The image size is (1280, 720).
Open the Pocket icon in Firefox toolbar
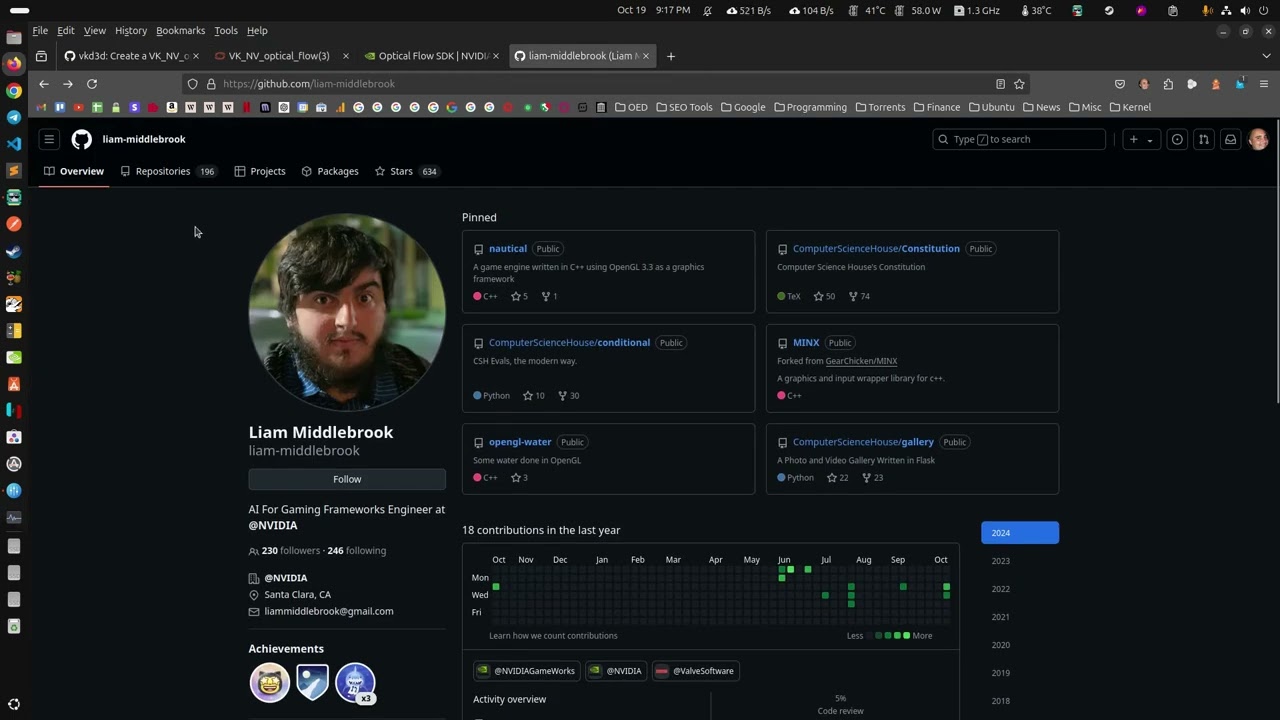(x=1120, y=84)
